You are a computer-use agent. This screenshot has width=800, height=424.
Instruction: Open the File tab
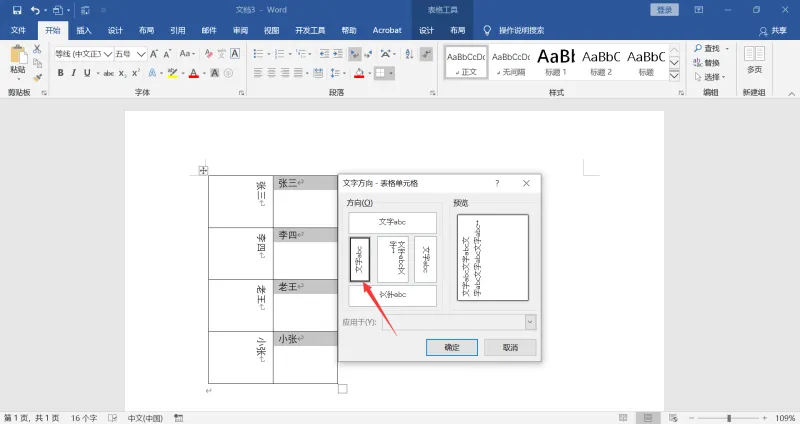pos(18,31)
